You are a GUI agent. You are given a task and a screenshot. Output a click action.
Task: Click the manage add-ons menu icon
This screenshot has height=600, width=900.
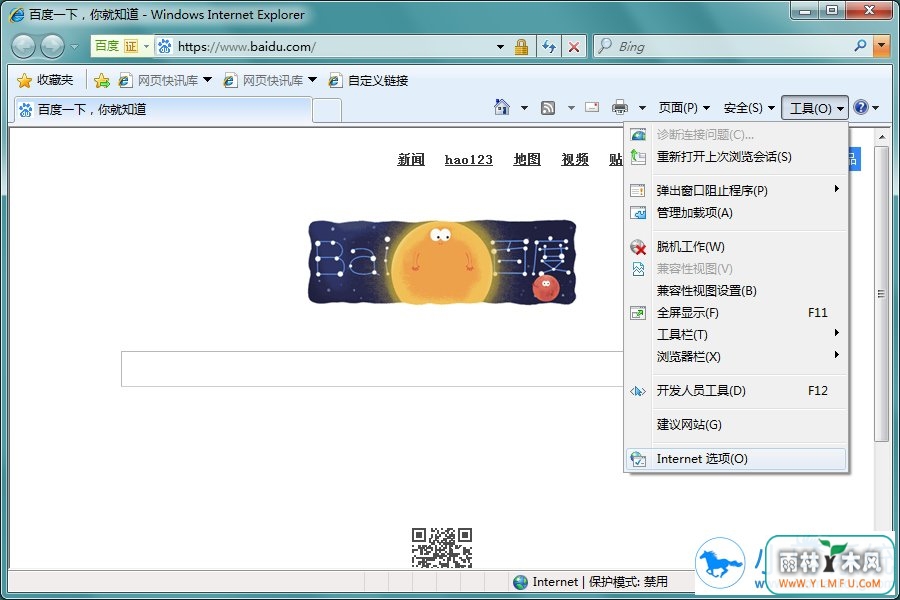(638, 212)
